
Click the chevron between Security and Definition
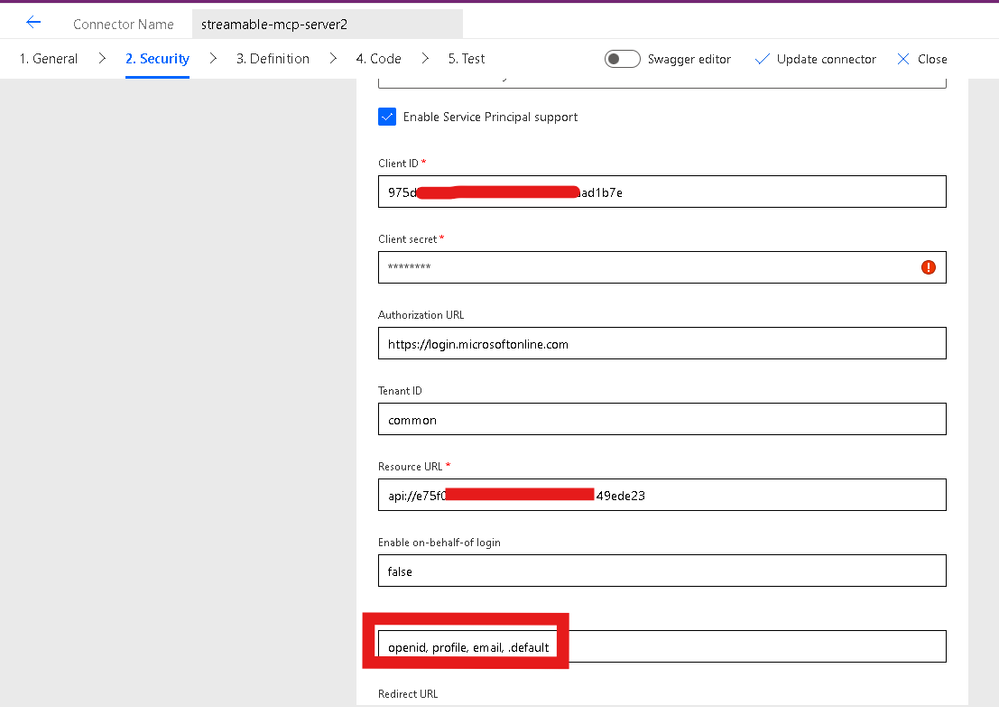pos(213,59)
